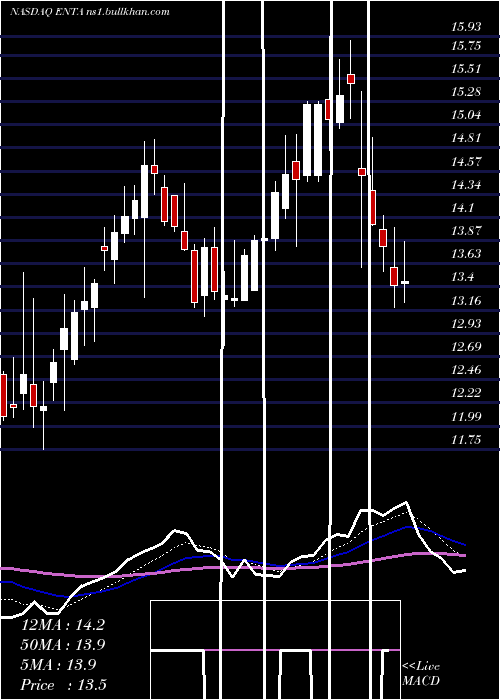
Task: Click the 14.1 price axis label
Action: [463, 208]
